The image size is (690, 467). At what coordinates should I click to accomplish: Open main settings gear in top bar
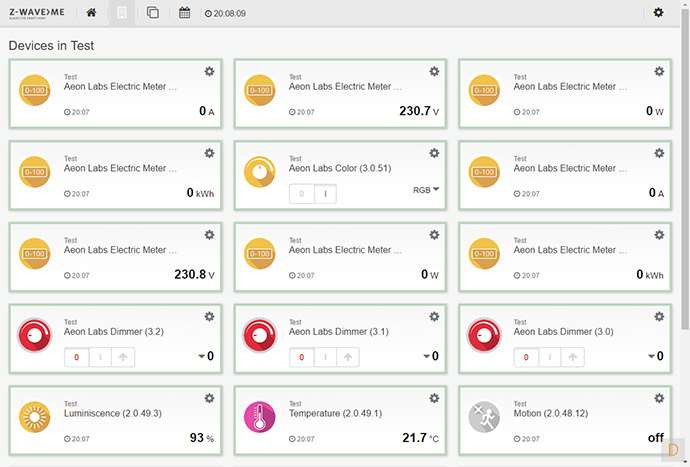(x=658, y=13)
